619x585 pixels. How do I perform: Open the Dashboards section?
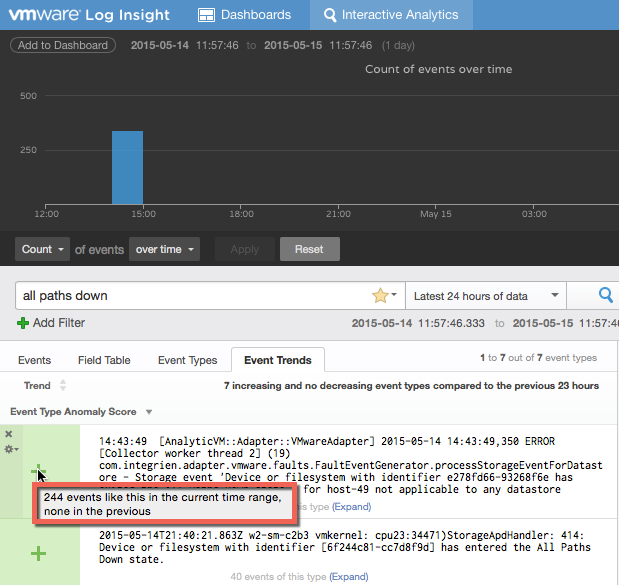244,15
